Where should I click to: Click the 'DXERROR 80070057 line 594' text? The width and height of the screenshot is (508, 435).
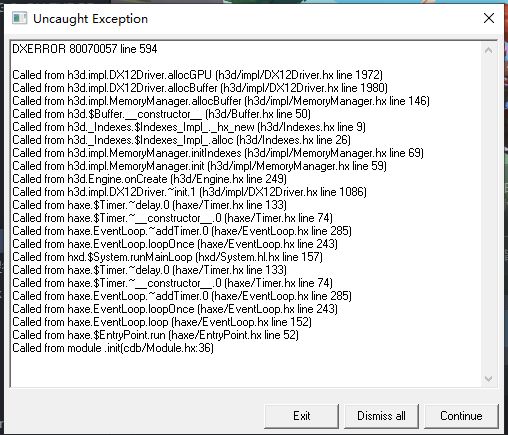click(85, 49)
